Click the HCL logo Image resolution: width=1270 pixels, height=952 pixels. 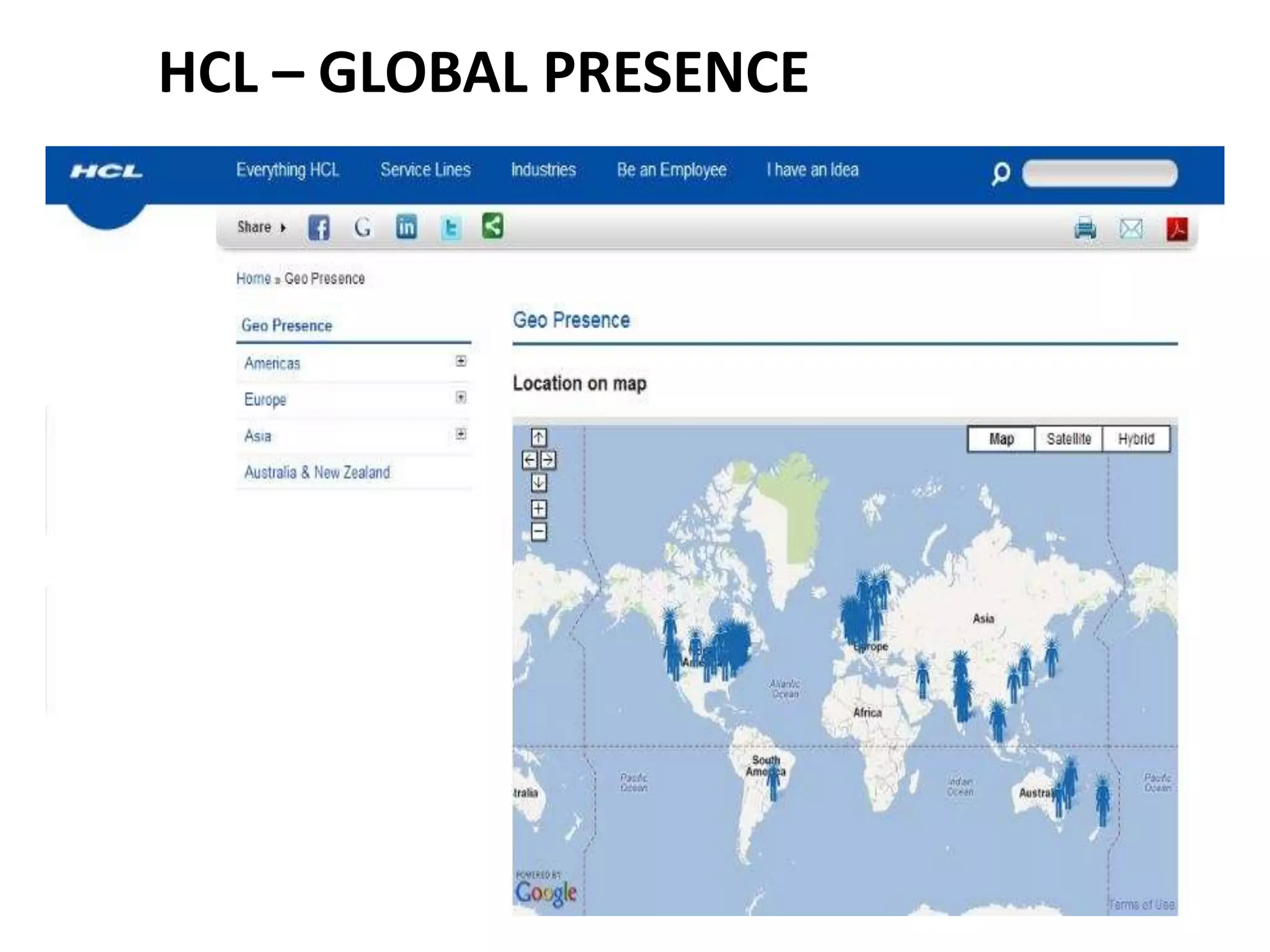tap(106, 172)
